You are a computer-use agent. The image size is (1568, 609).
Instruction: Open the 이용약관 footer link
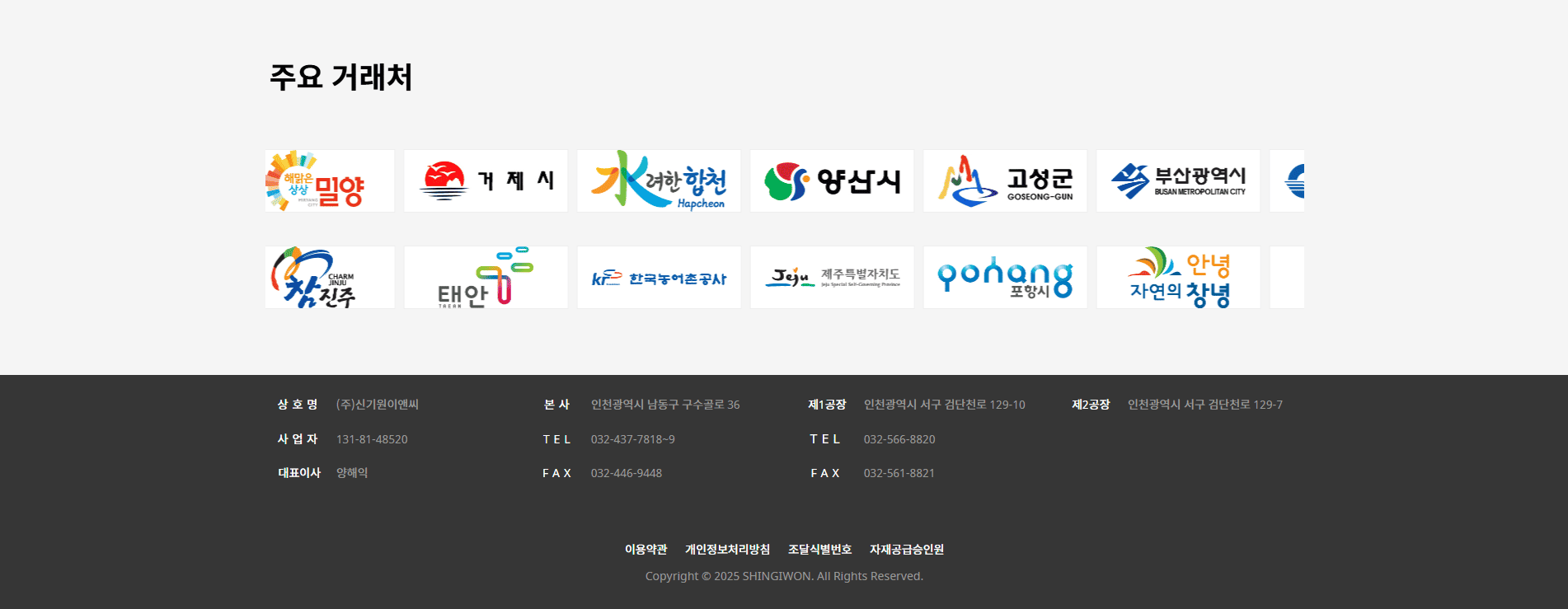coord(646,550)
